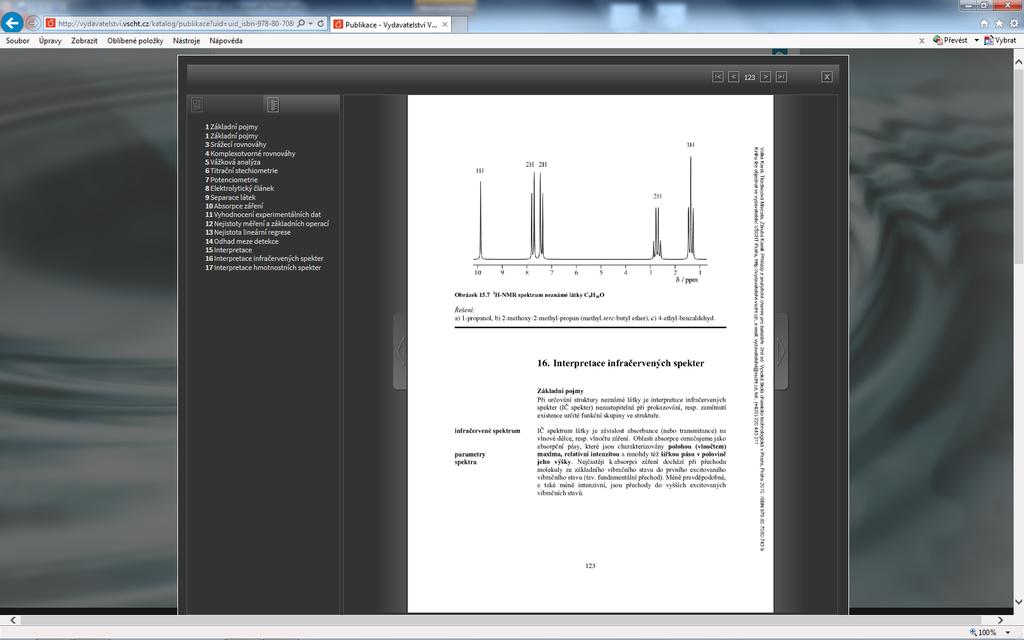The width and height of the screenshot is (1024, 640).
Task: Open the Oblíbené položky menu
Action: pyautogui.click(x=135, y=40)
